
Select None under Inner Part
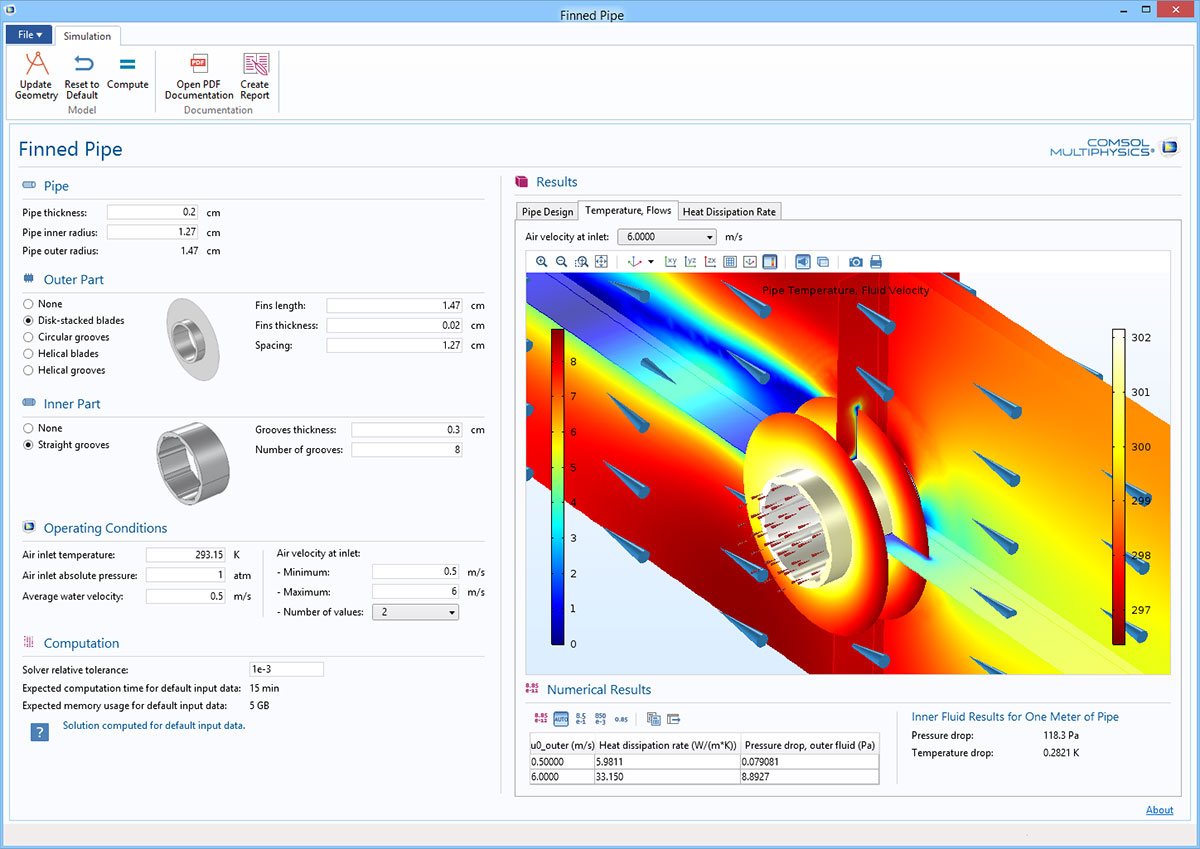[x=28, y=428]
